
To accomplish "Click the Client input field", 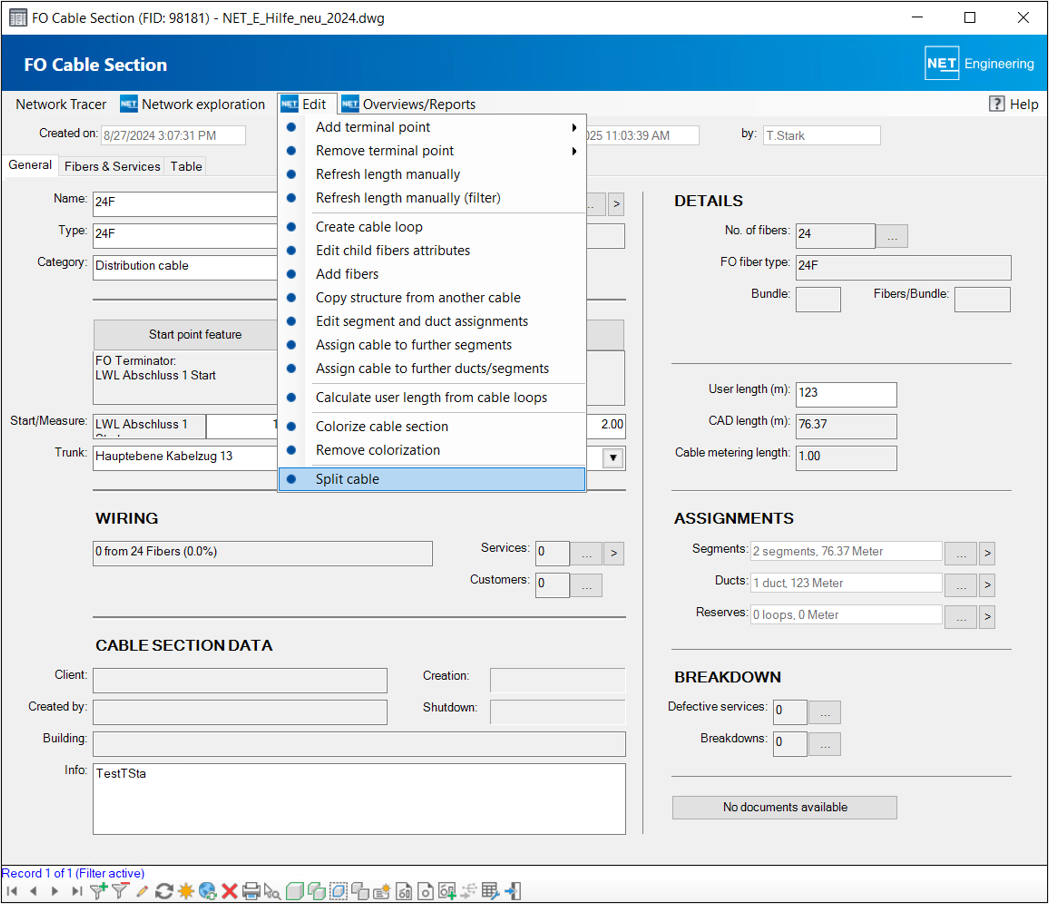I will pos(240,681).
